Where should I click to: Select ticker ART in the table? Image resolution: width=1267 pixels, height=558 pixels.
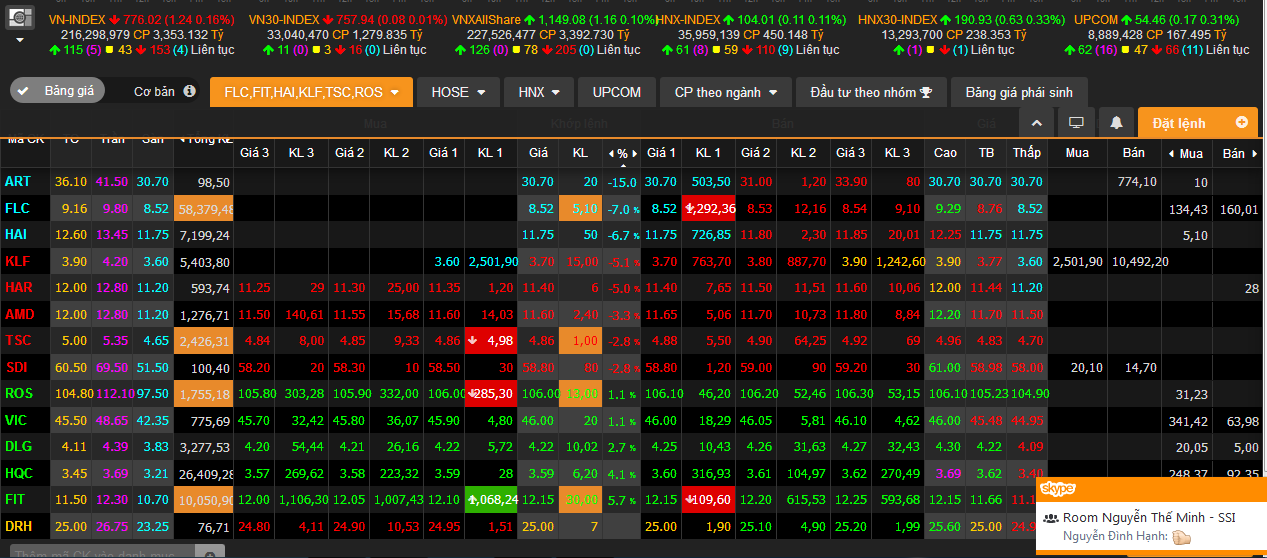pos(17,182)
